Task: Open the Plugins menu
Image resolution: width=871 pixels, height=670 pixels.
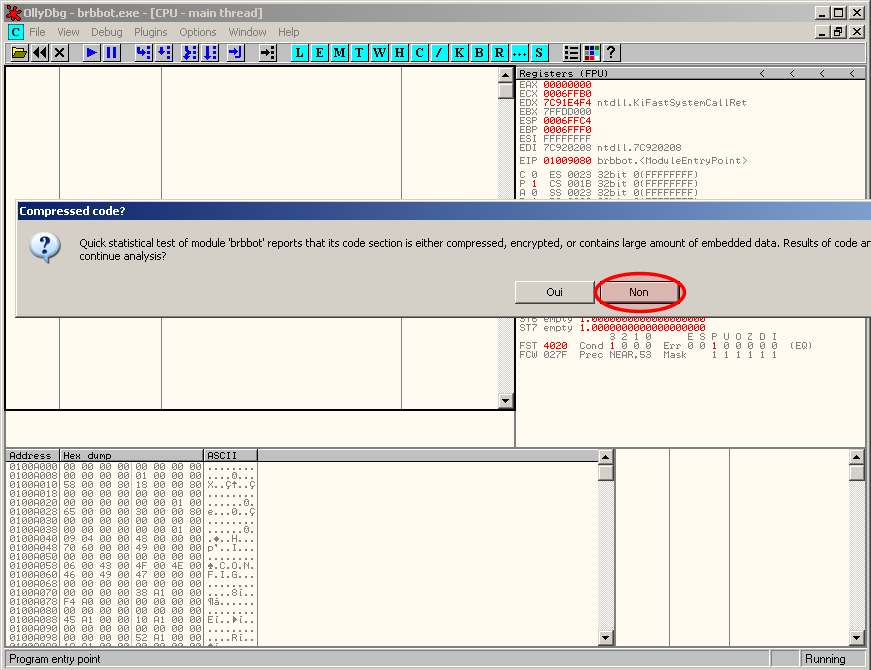Action: [151, 32]
